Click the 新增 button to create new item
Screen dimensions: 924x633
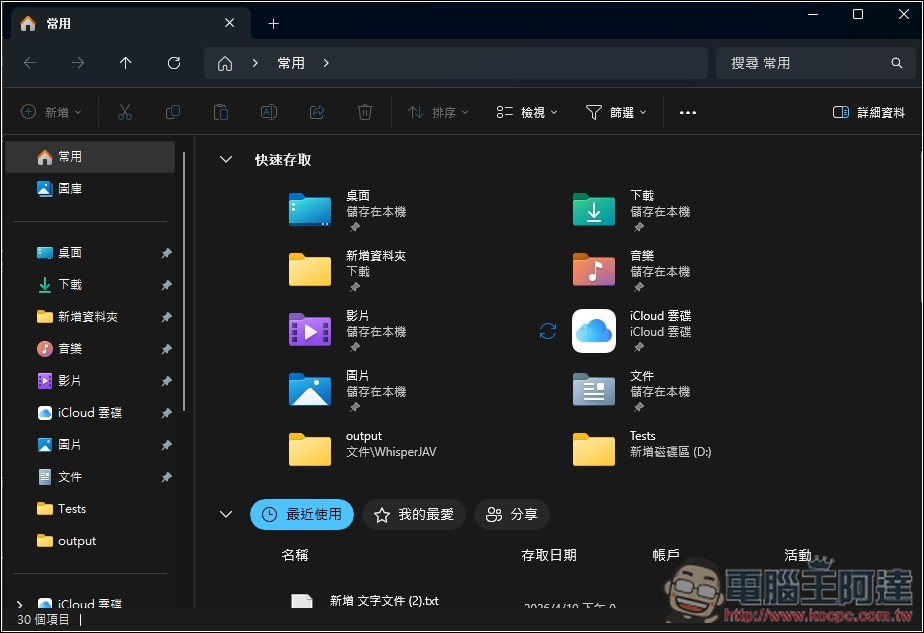51,112
